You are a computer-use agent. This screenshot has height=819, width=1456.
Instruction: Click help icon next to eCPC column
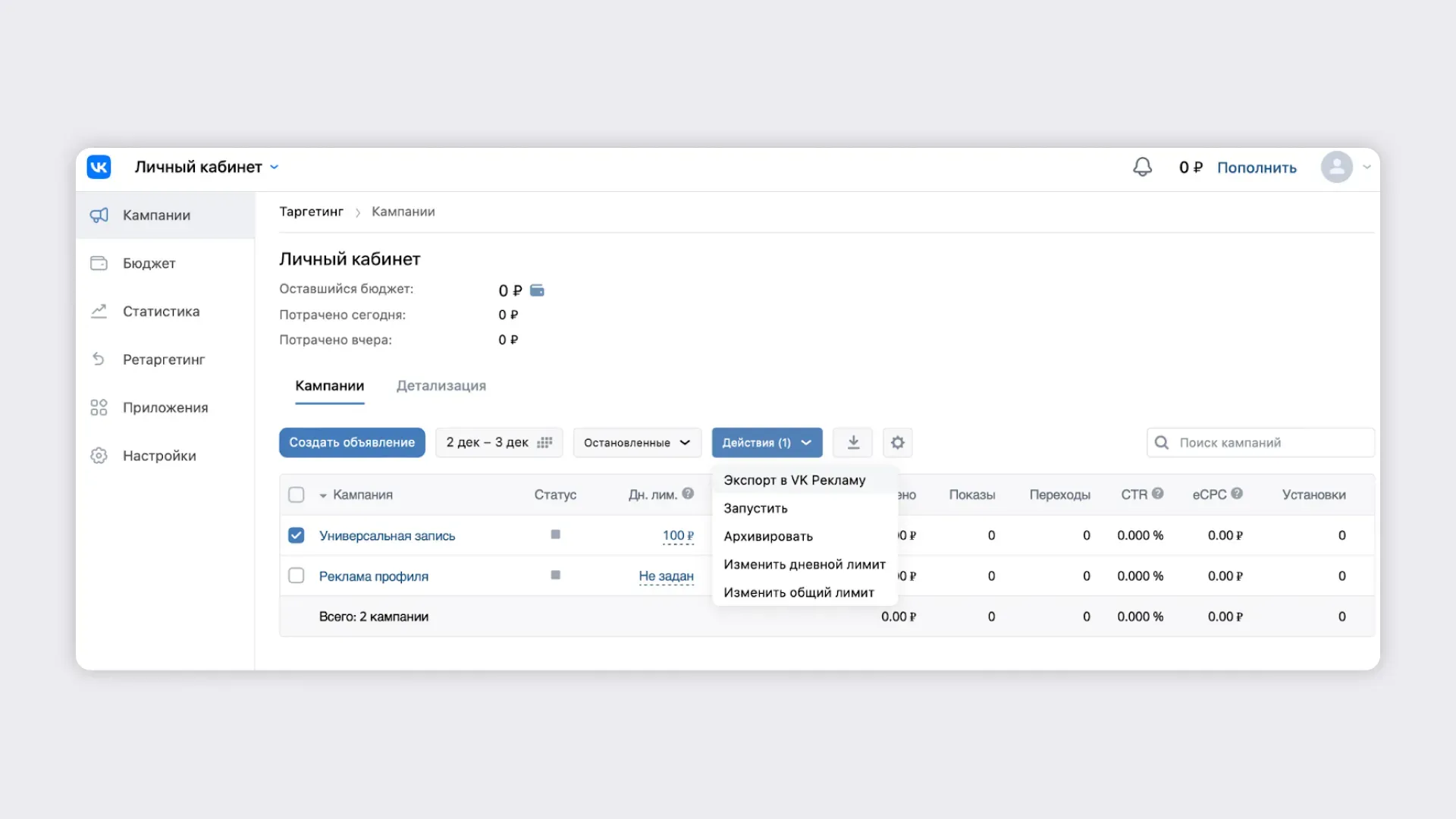coord(1237,494)
